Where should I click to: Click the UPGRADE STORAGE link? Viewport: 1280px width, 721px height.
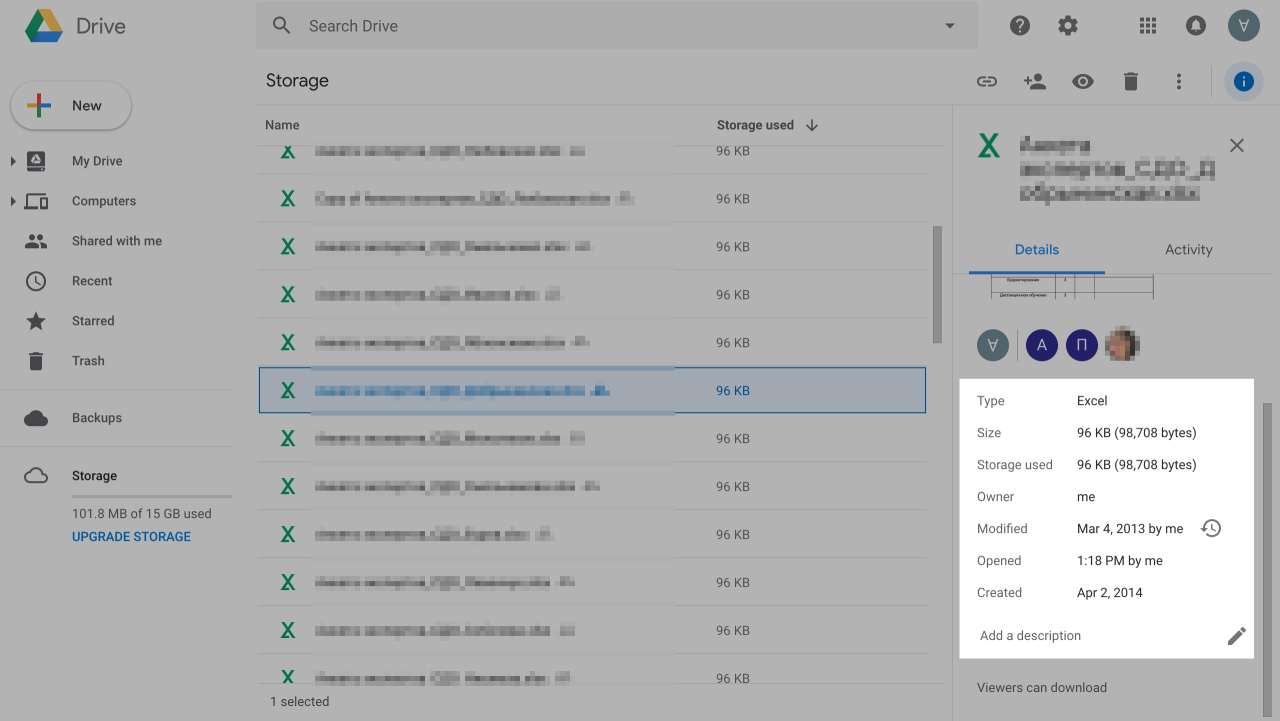[131, 537]
